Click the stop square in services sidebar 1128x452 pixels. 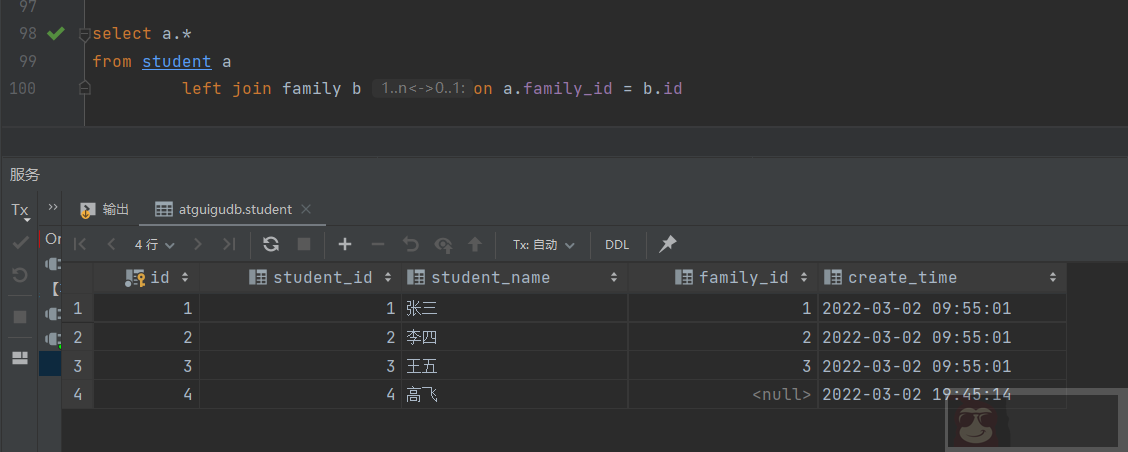20,317
